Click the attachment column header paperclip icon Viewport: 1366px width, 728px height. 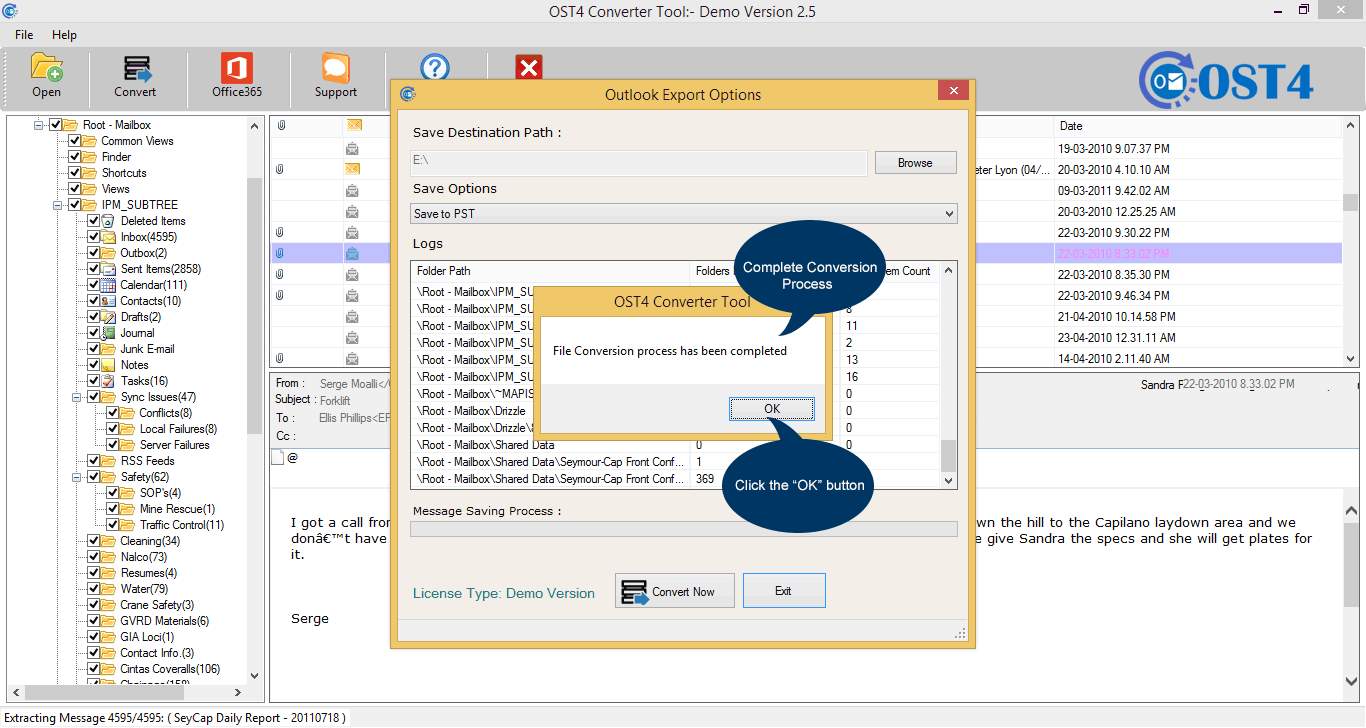(281, 126)
